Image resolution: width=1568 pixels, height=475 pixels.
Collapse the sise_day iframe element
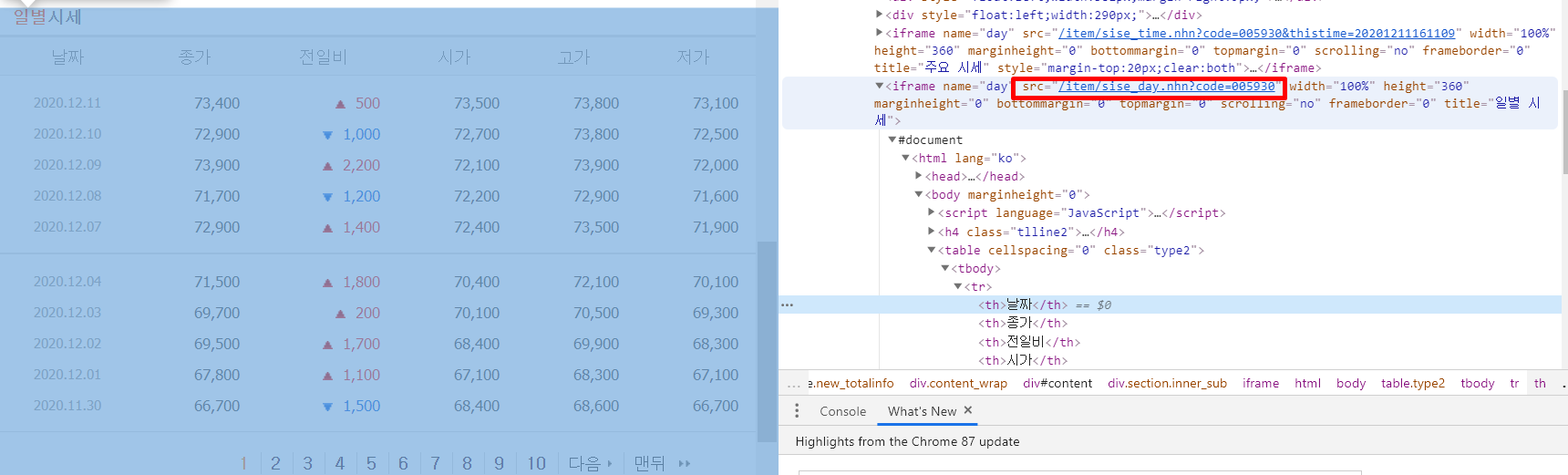coord(879,86)
